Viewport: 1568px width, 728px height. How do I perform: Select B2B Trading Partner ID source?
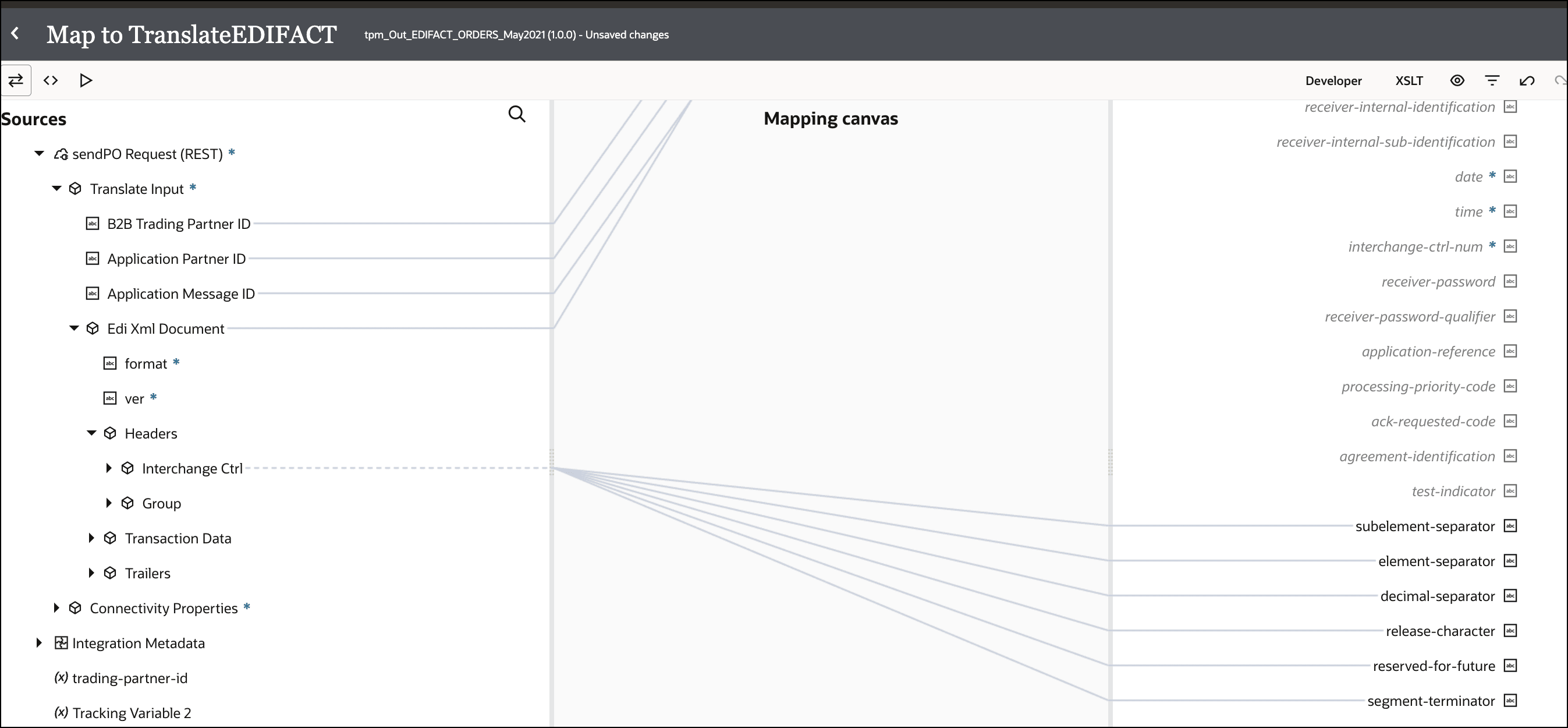(x=178, y=224)
